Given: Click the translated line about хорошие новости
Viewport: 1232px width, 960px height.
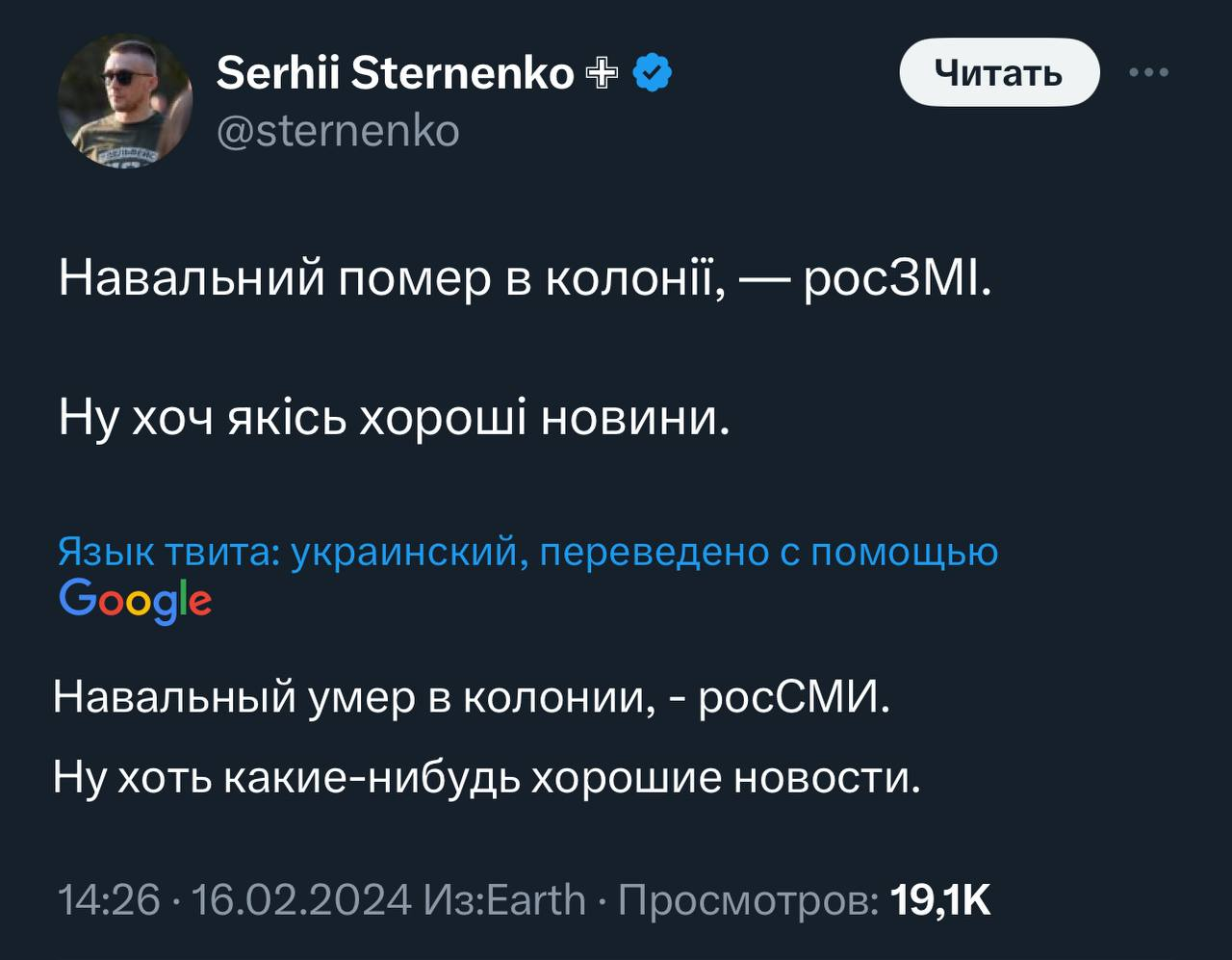Looking at the screenshot, I should pos(487,776).
